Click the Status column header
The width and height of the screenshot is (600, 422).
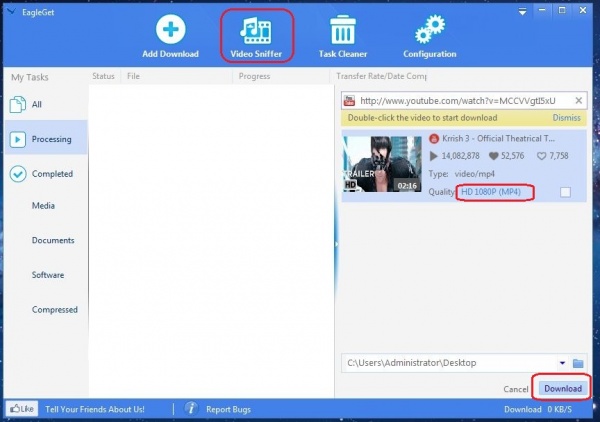pyautogui.click(x=103, y=76)
